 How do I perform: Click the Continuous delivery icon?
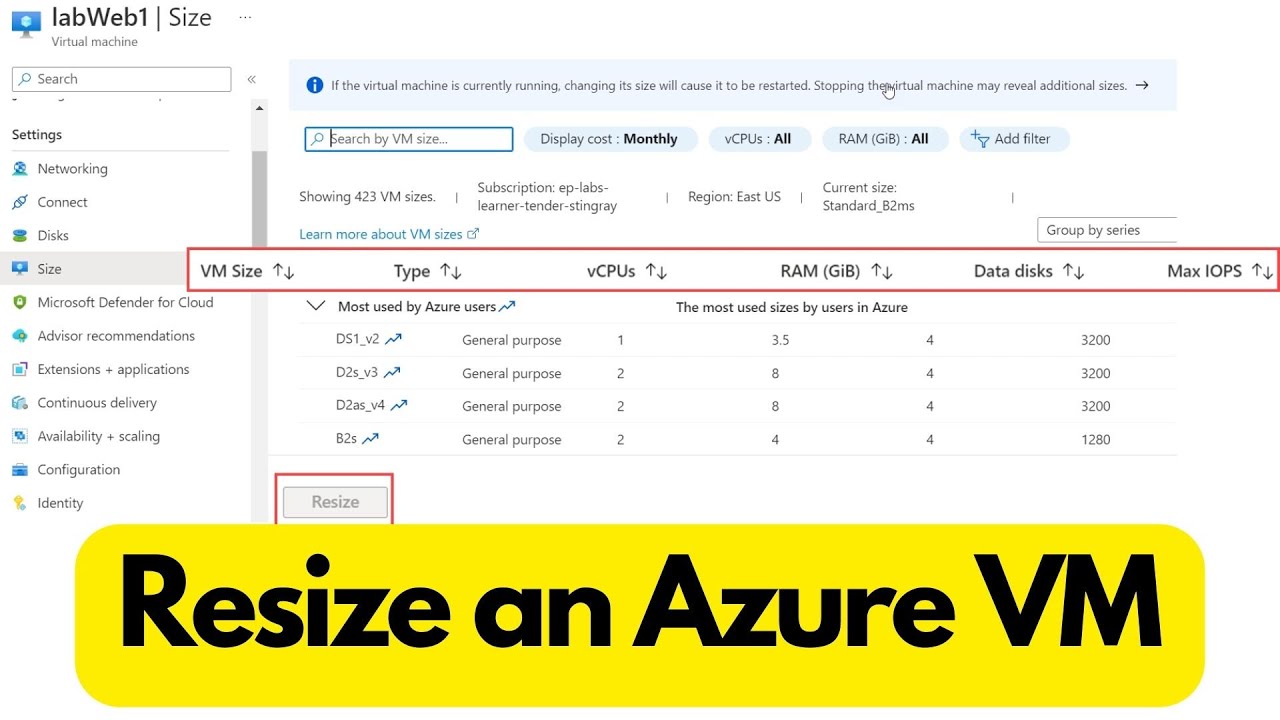[19, 403]
